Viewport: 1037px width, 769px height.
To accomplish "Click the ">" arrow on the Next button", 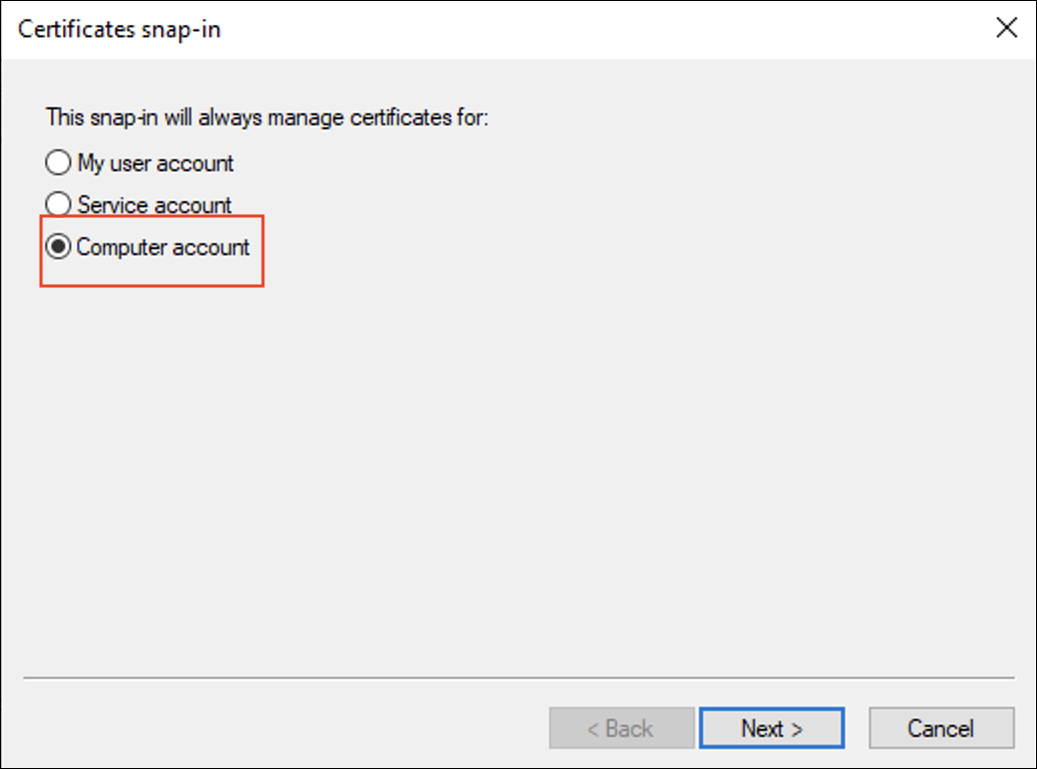I will point(796,730).
